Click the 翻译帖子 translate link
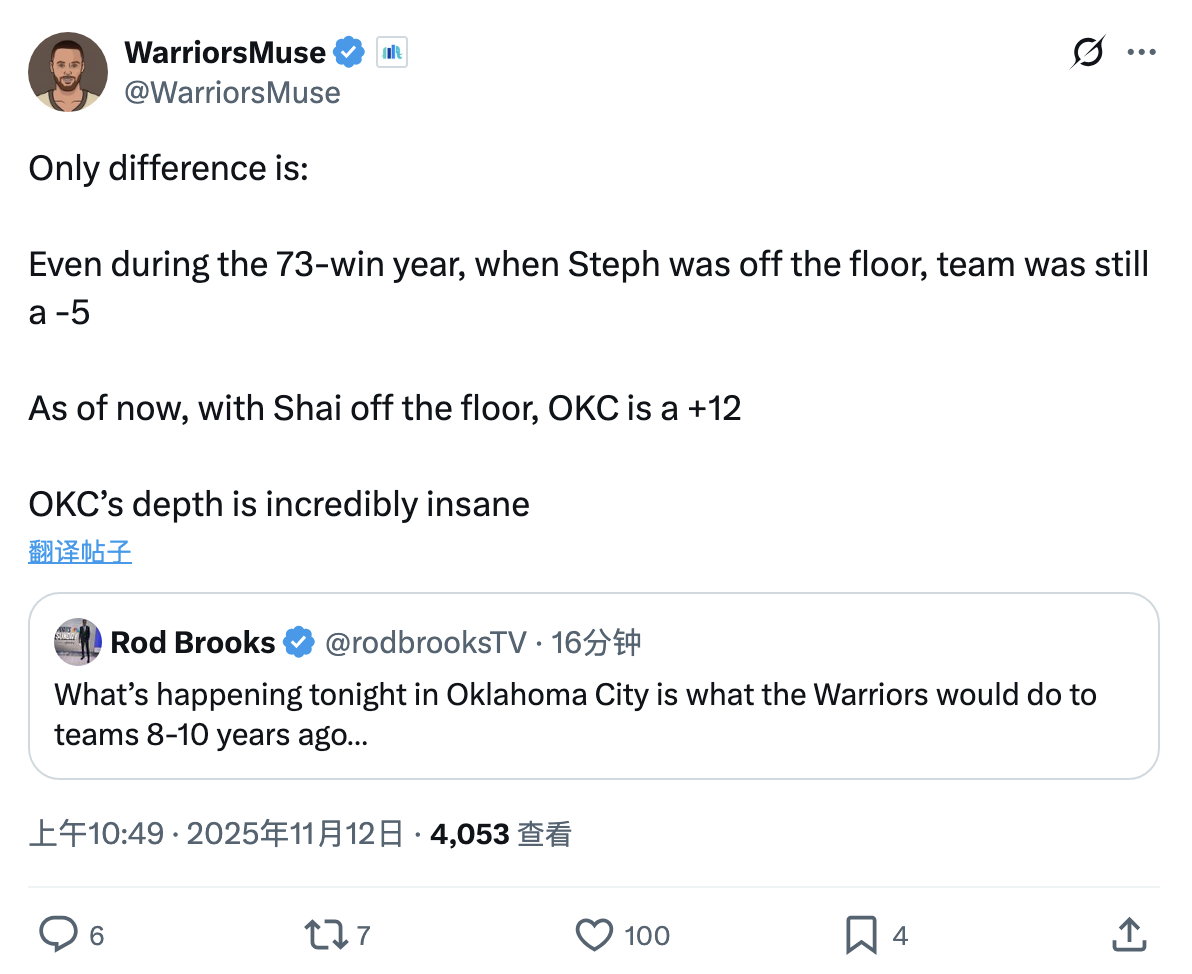This screenshot has height=974, width=1192. [80, 551]
